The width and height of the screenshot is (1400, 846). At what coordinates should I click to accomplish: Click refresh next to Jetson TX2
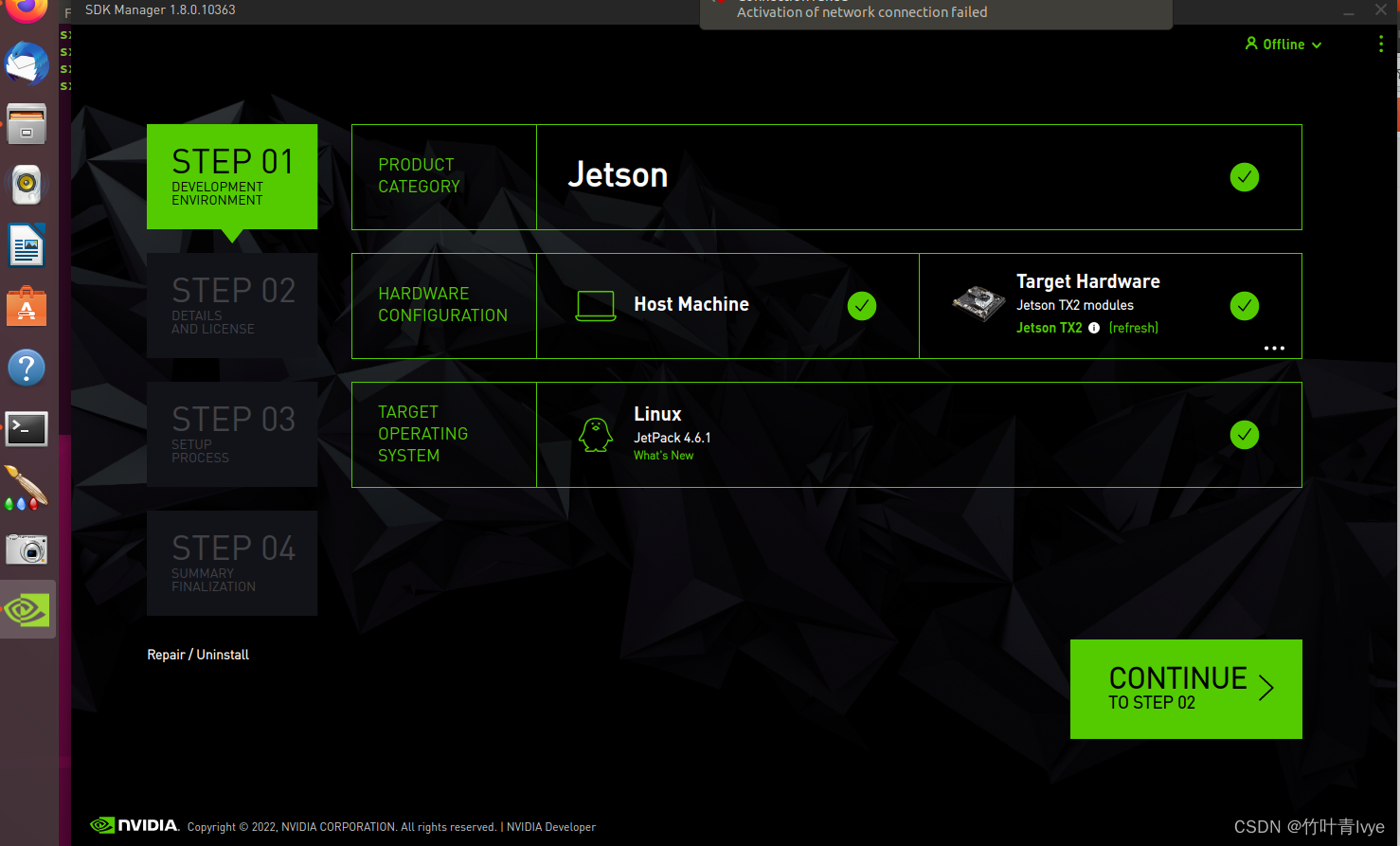coord(1133,328)
